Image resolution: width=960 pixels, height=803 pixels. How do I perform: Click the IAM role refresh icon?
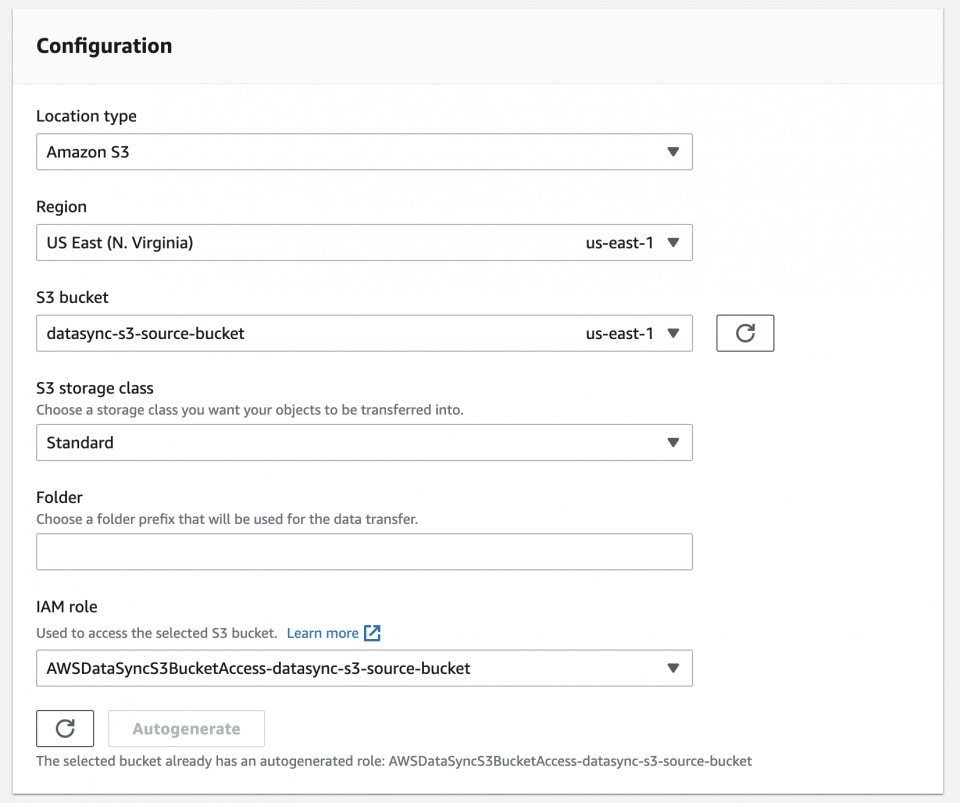pos(64,728)
